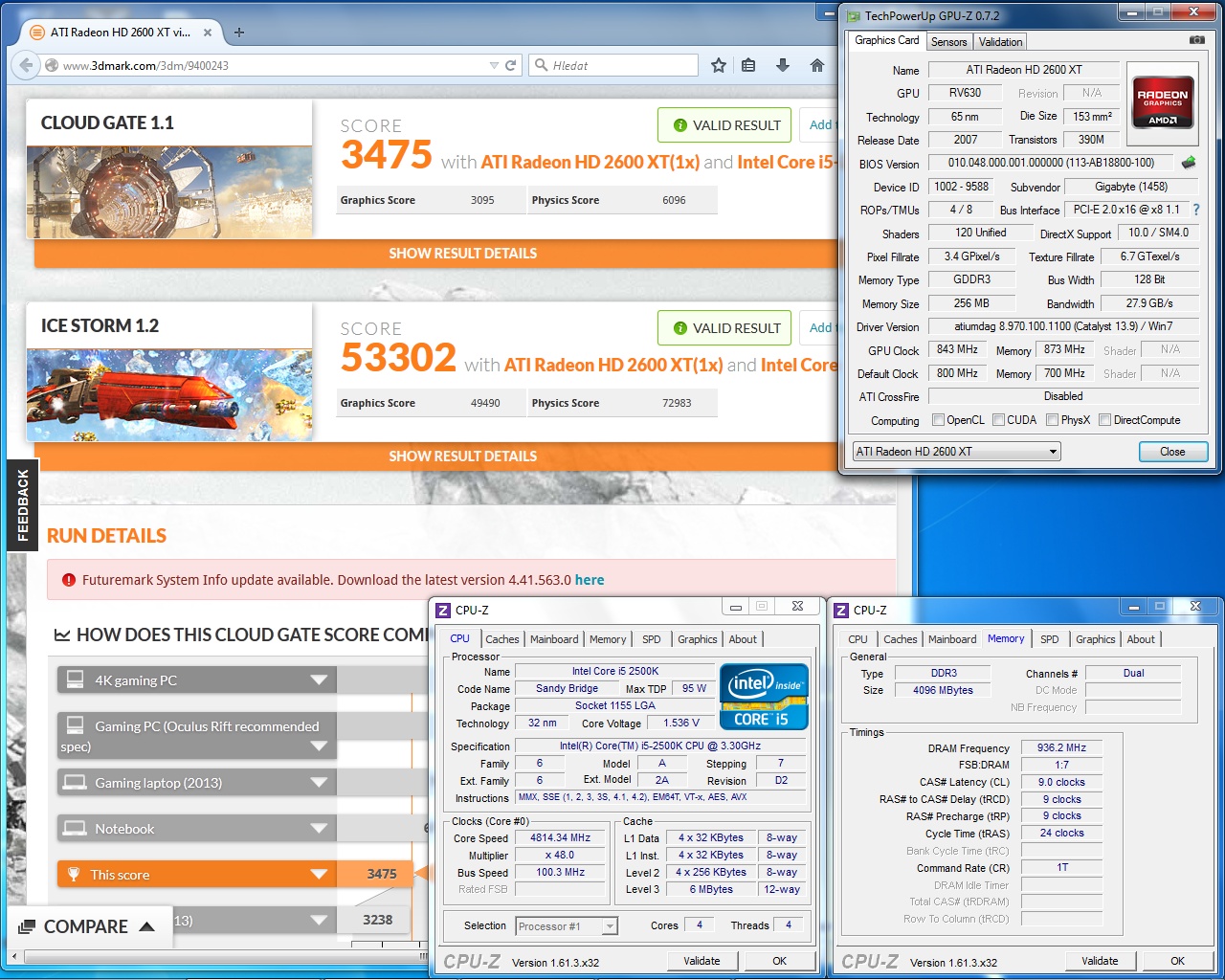Bookmark this page with the star icon

[x=719, y=65]
